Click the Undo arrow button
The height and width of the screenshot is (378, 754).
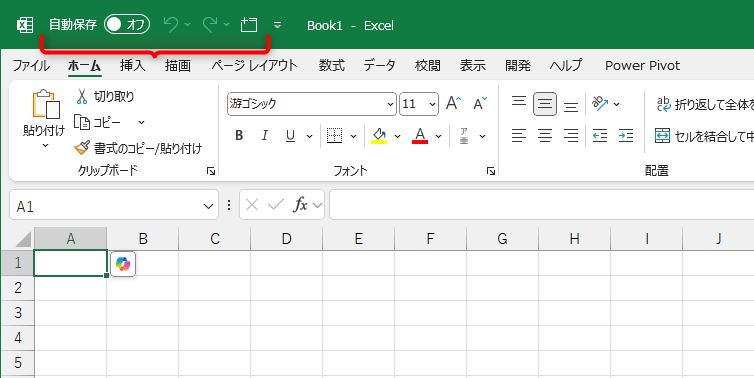(x=171, y=25)
